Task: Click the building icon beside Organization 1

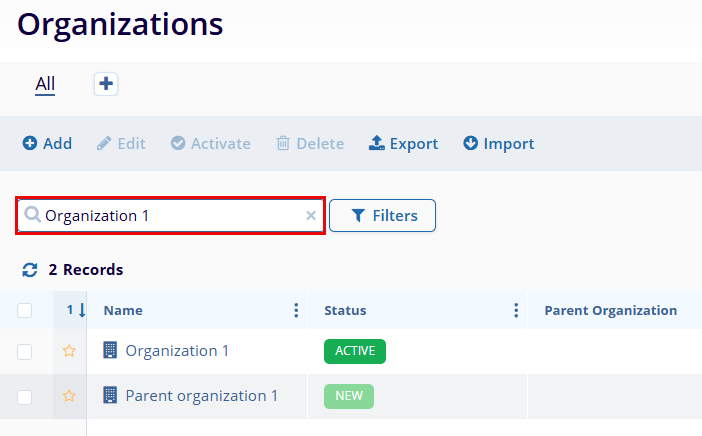Action: click(110, 351)
